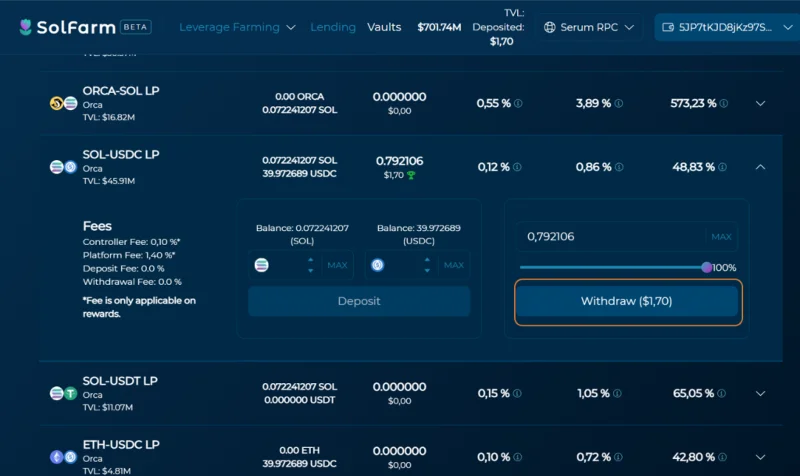This screenshot has width=800, height=476.
Task: Click the SOL amount stepper arrows
Action: [x=310, y=265]
